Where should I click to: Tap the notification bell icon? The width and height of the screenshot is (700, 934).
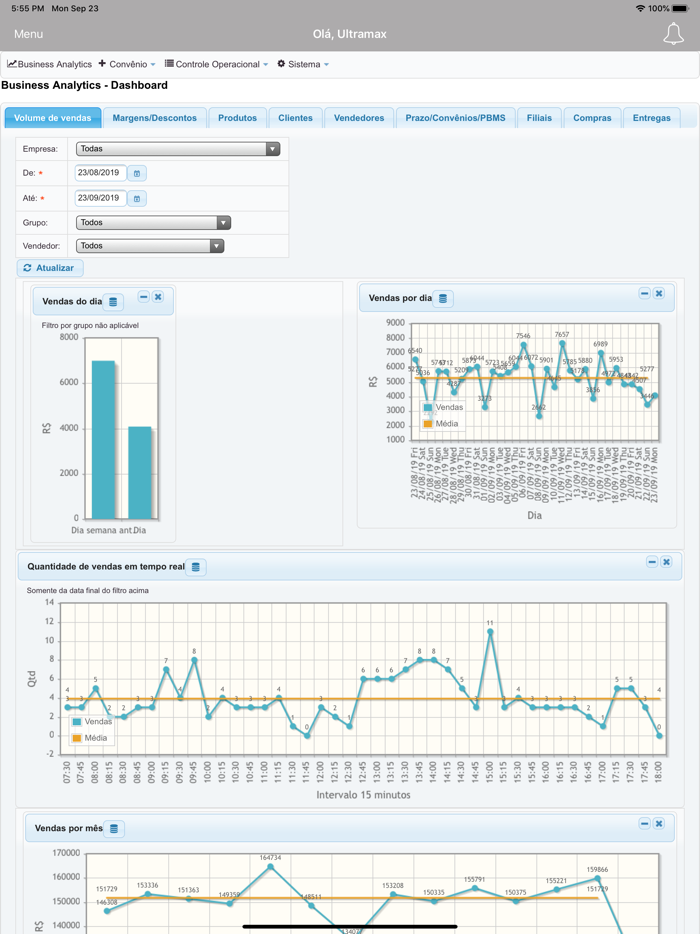673,34
